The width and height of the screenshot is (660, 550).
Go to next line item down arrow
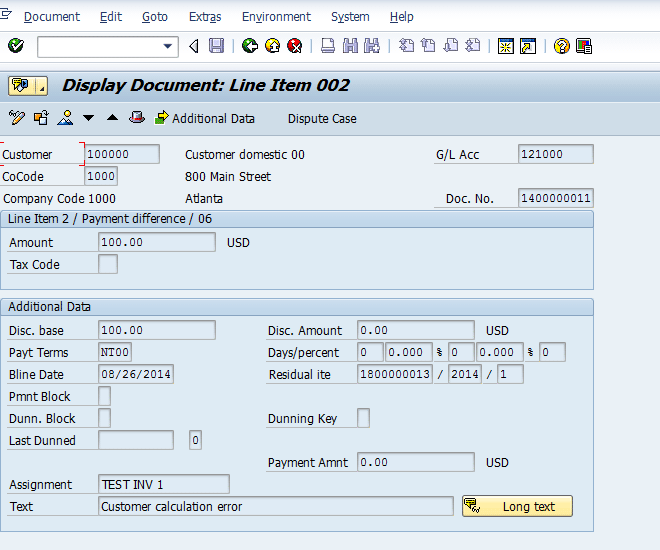coord(89,118)
